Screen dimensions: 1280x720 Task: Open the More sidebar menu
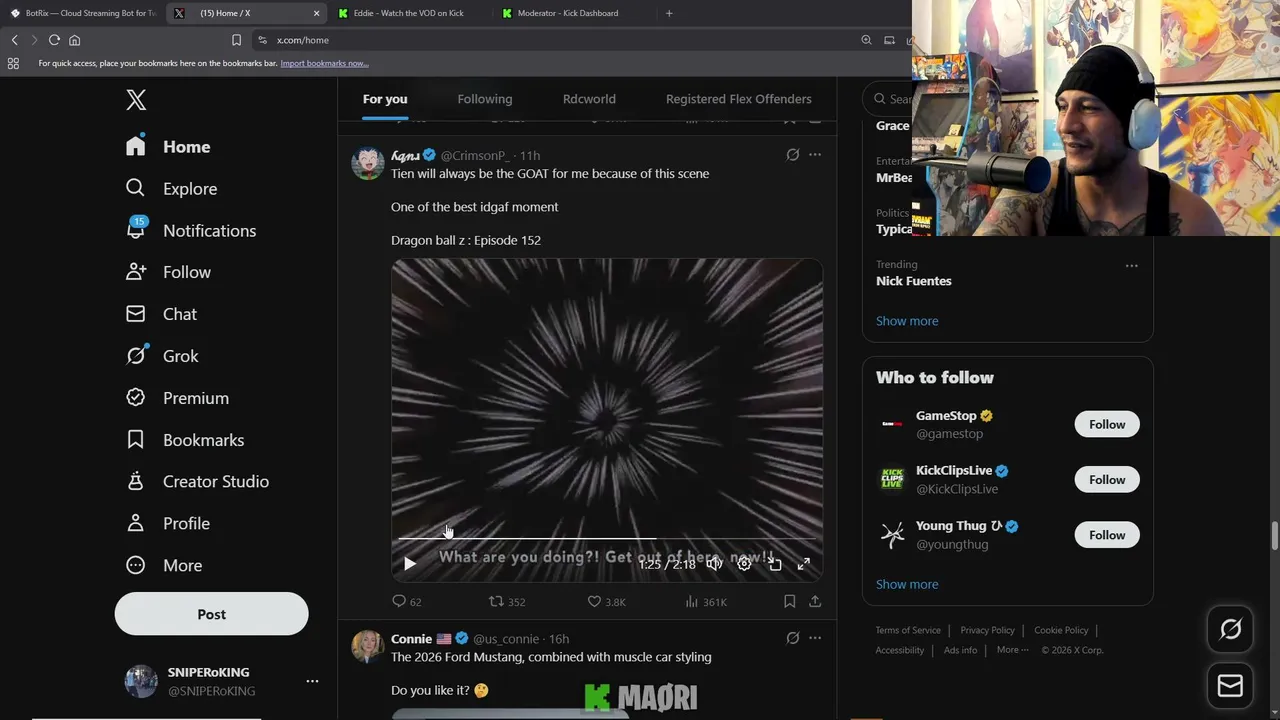164,566
